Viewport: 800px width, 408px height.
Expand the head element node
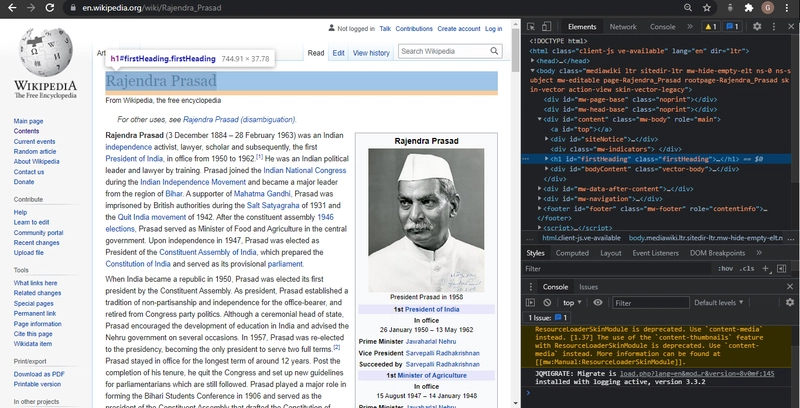(x=533, y=61)
